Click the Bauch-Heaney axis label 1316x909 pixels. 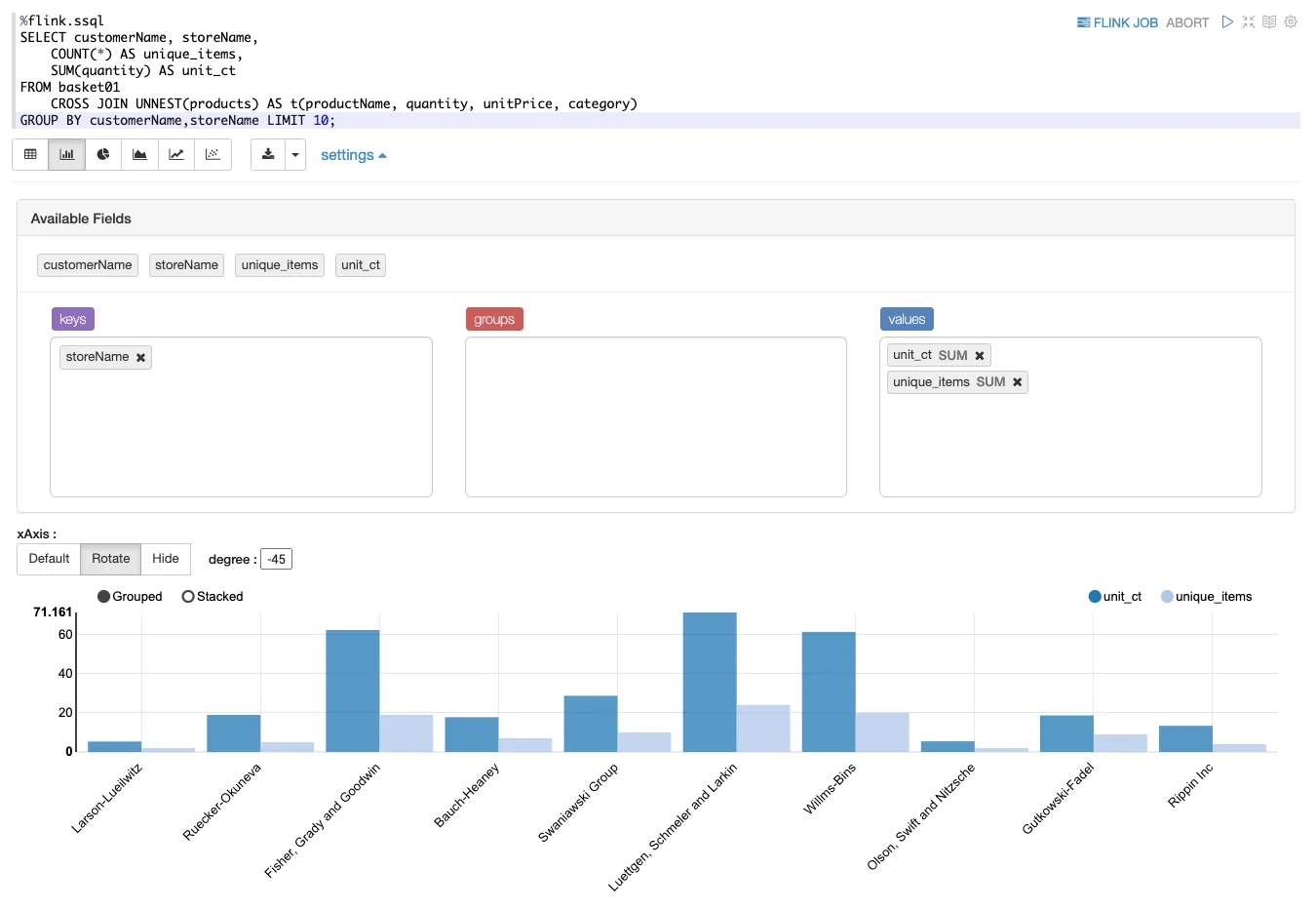(x=467, y=796)
